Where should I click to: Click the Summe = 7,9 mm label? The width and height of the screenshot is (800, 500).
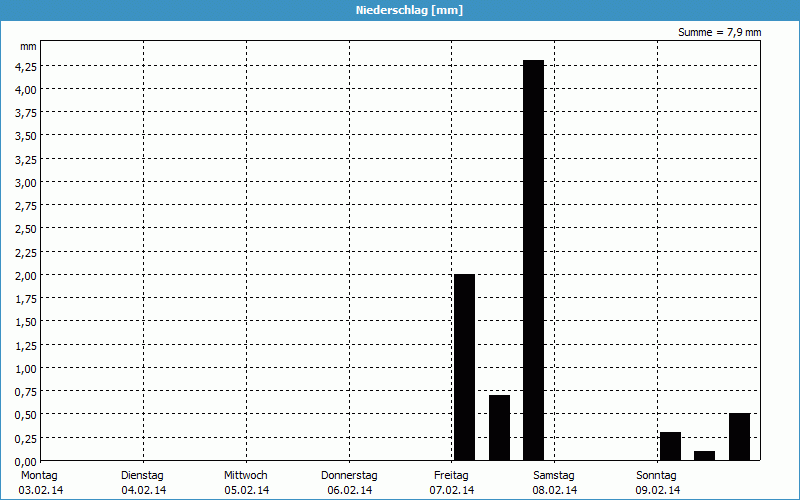[719, 32]
